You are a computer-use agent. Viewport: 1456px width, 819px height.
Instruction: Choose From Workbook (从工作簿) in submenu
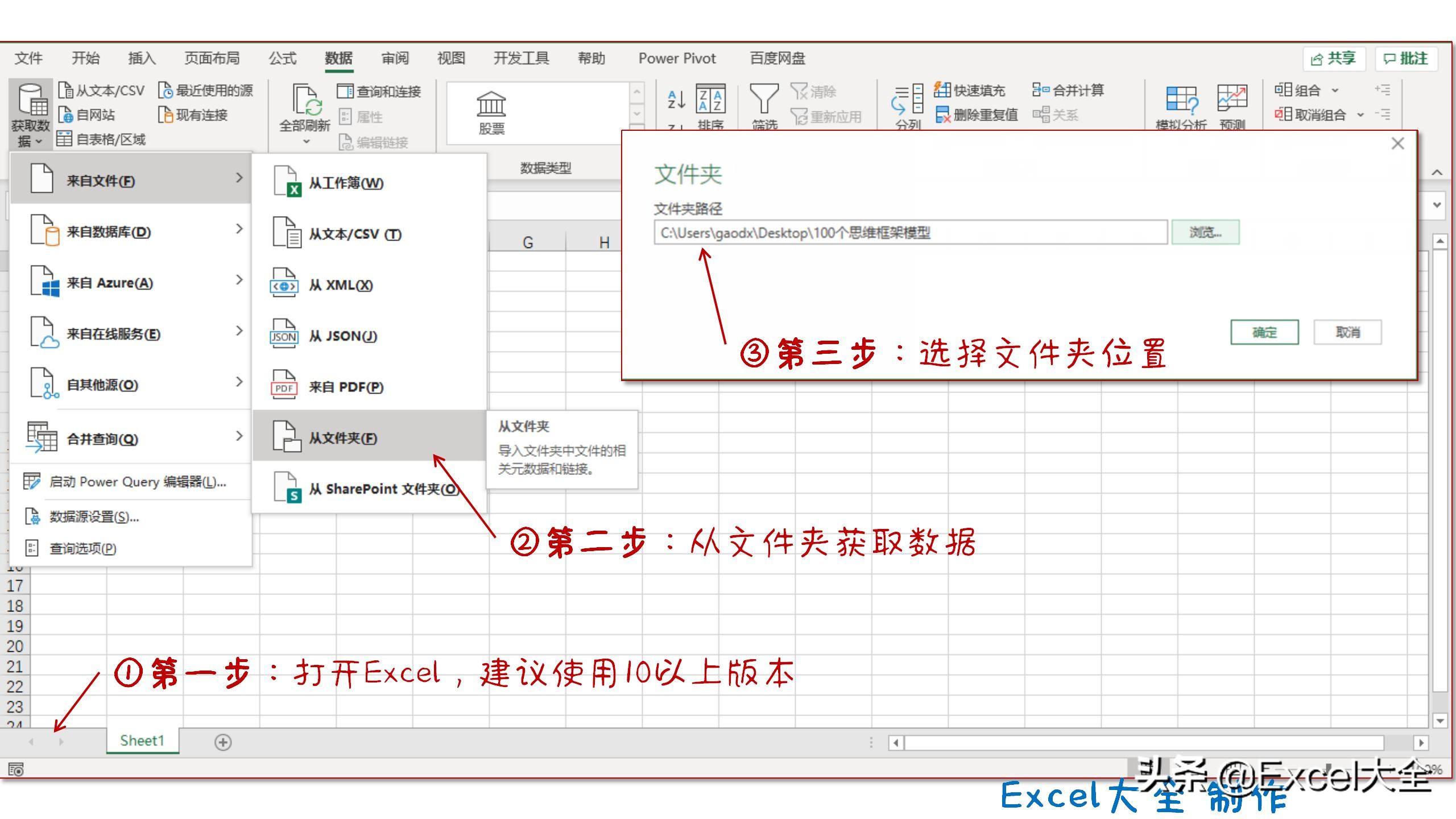pos(370,183)
